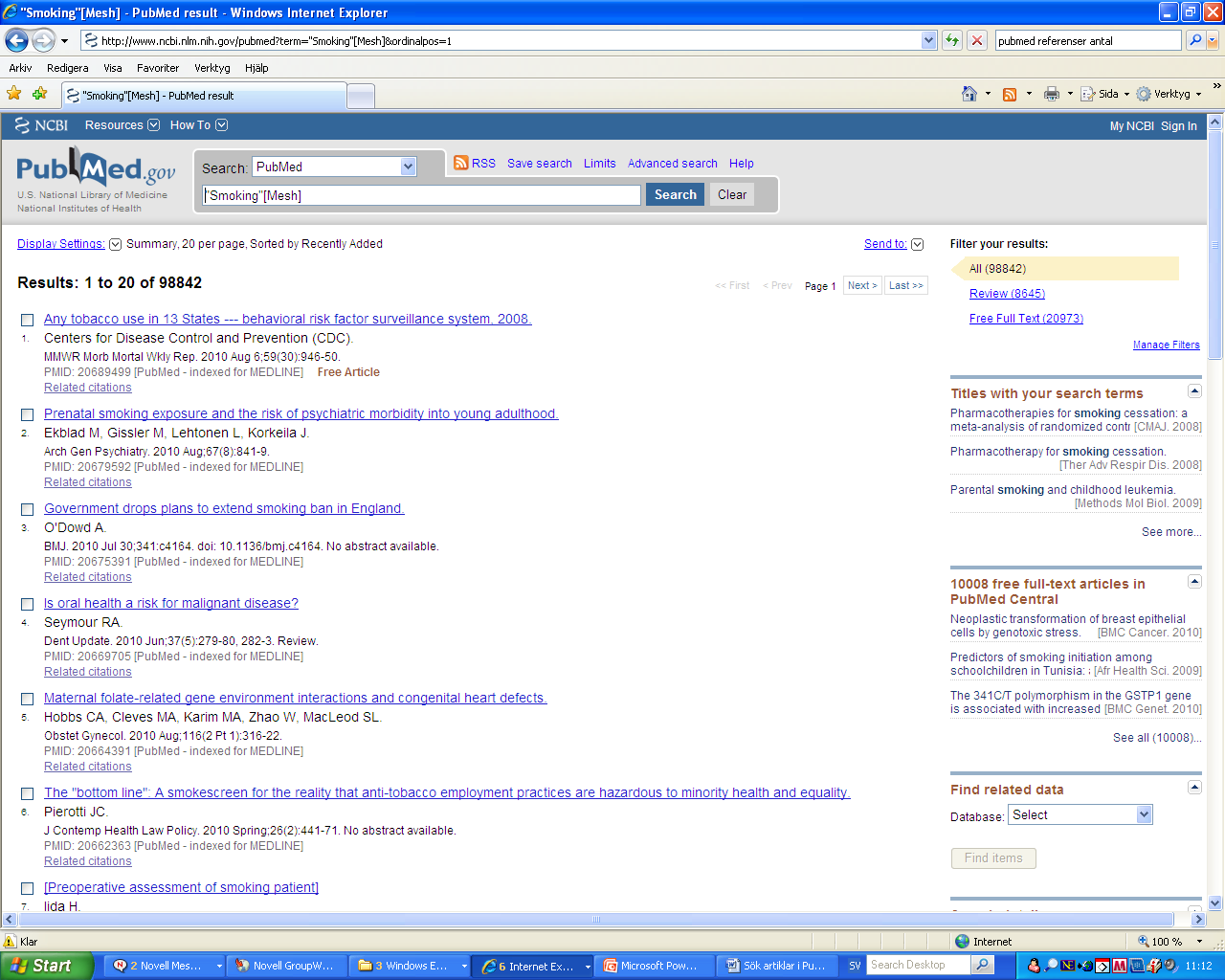Screen dimensions: 1225x980
Task: Check the box for Preoperative assessment article
Action: click(x=27, y=888)
